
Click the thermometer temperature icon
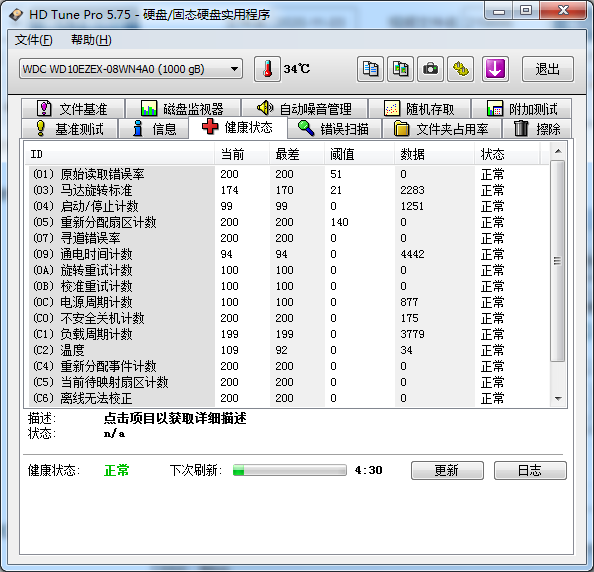click(267, 69)
